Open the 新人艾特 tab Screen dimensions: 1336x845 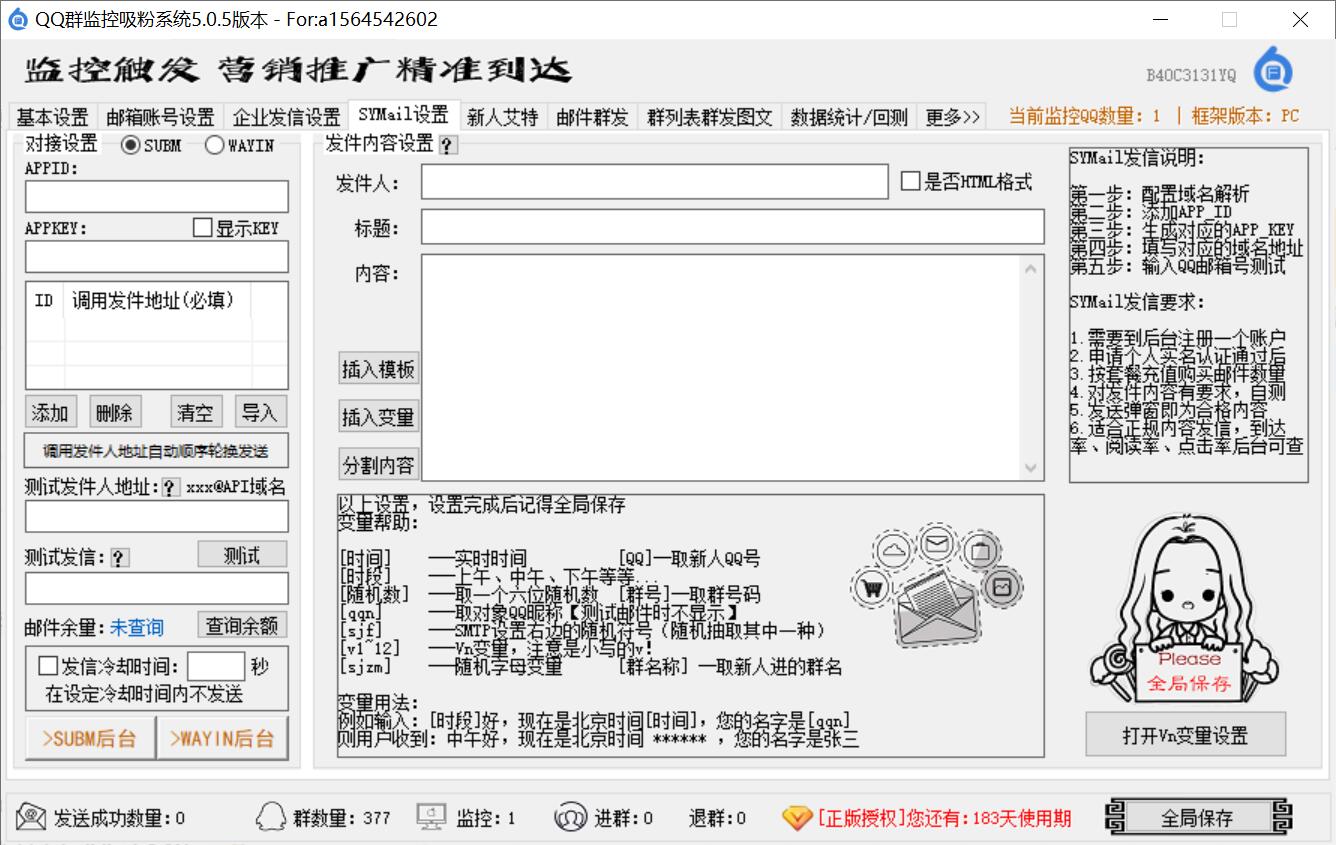503,117
